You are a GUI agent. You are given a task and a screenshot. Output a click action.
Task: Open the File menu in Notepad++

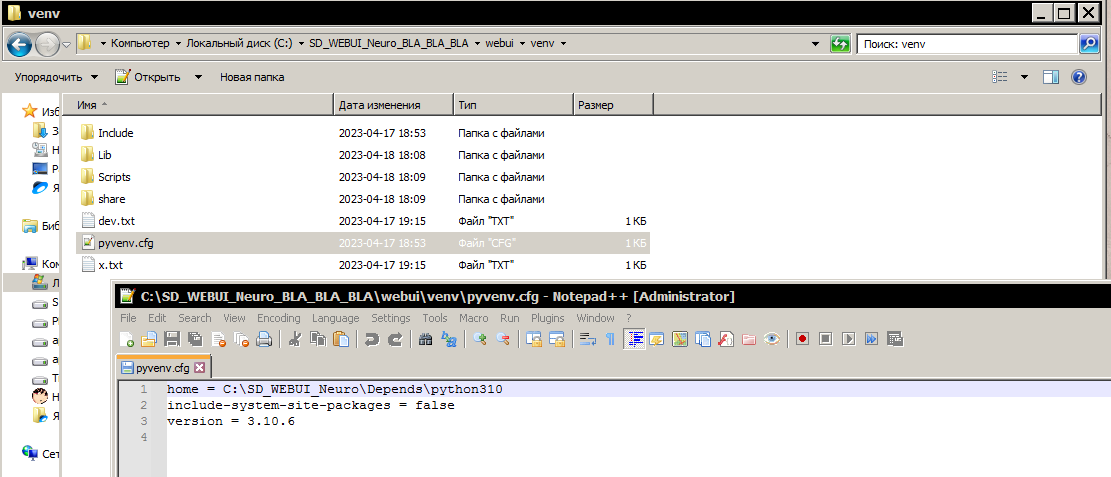point(128,318)
